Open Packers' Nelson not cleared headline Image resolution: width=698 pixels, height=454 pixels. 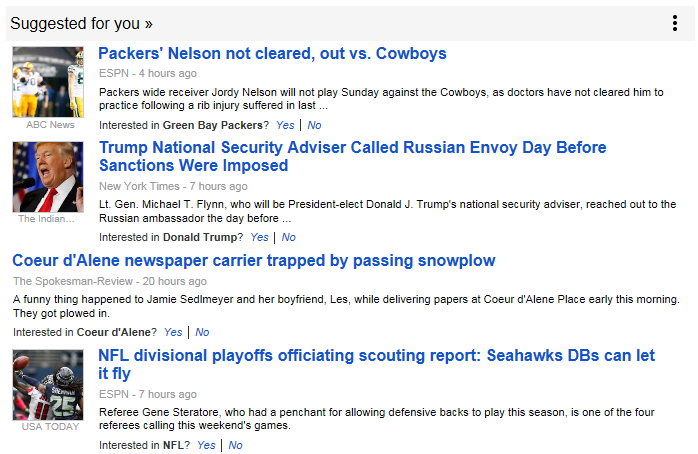272,54
